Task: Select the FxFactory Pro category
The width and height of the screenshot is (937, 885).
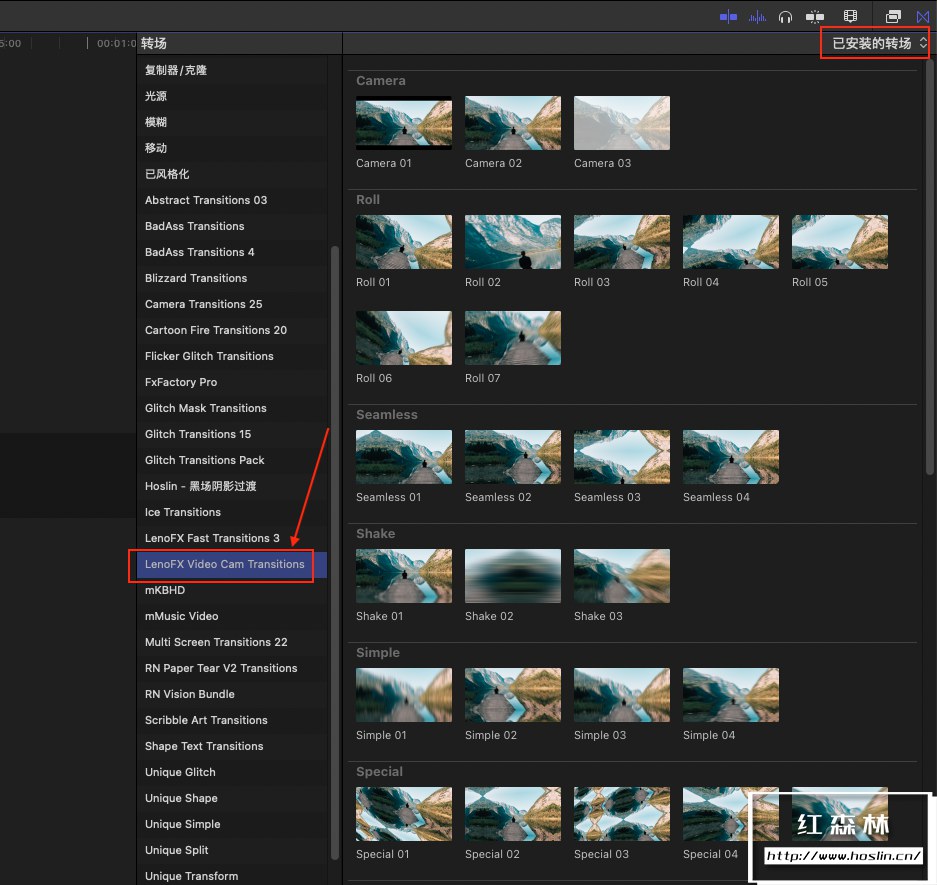Action: pos(181,382)
